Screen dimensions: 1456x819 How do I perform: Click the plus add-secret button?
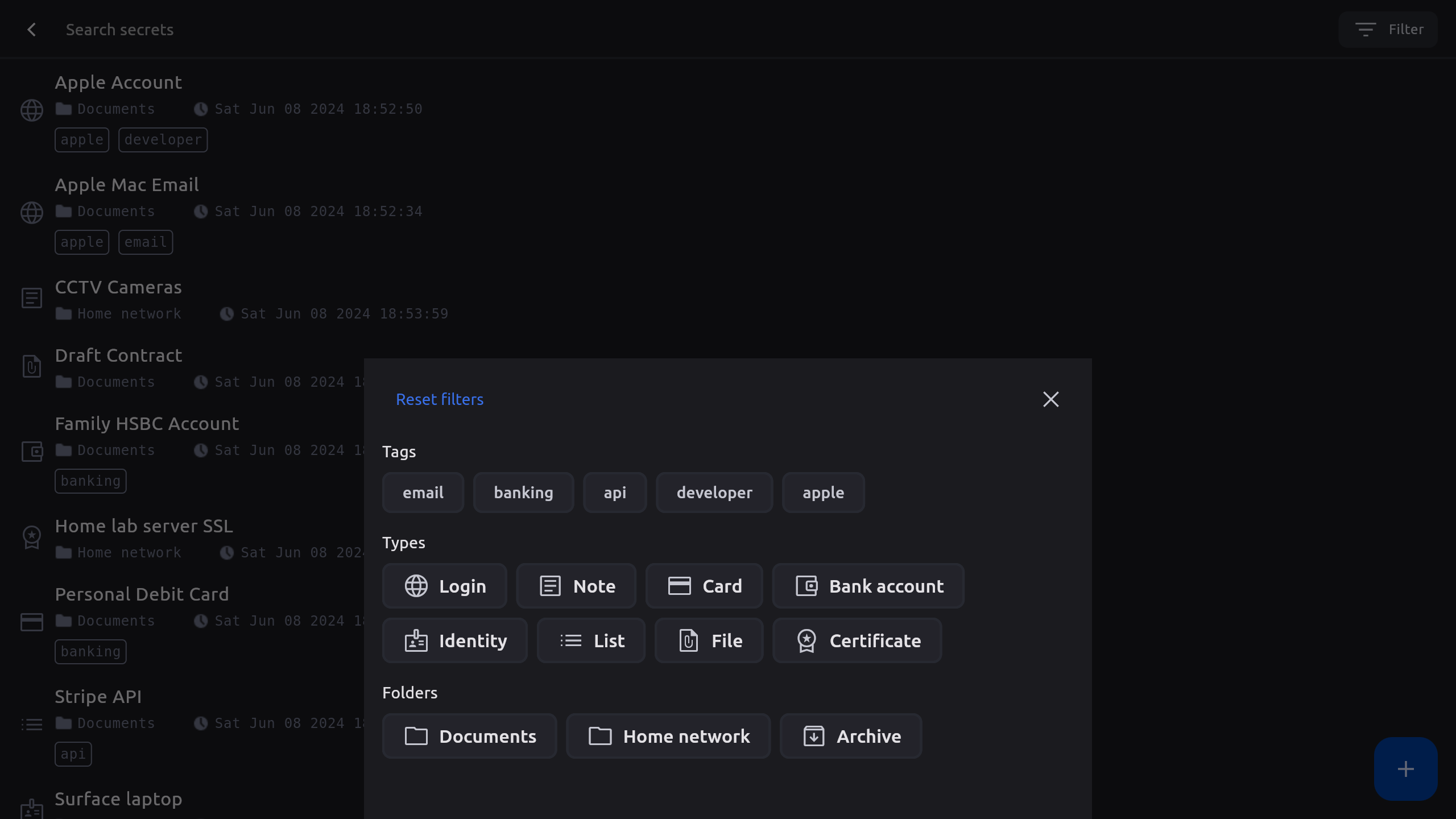pos(1405,769)
